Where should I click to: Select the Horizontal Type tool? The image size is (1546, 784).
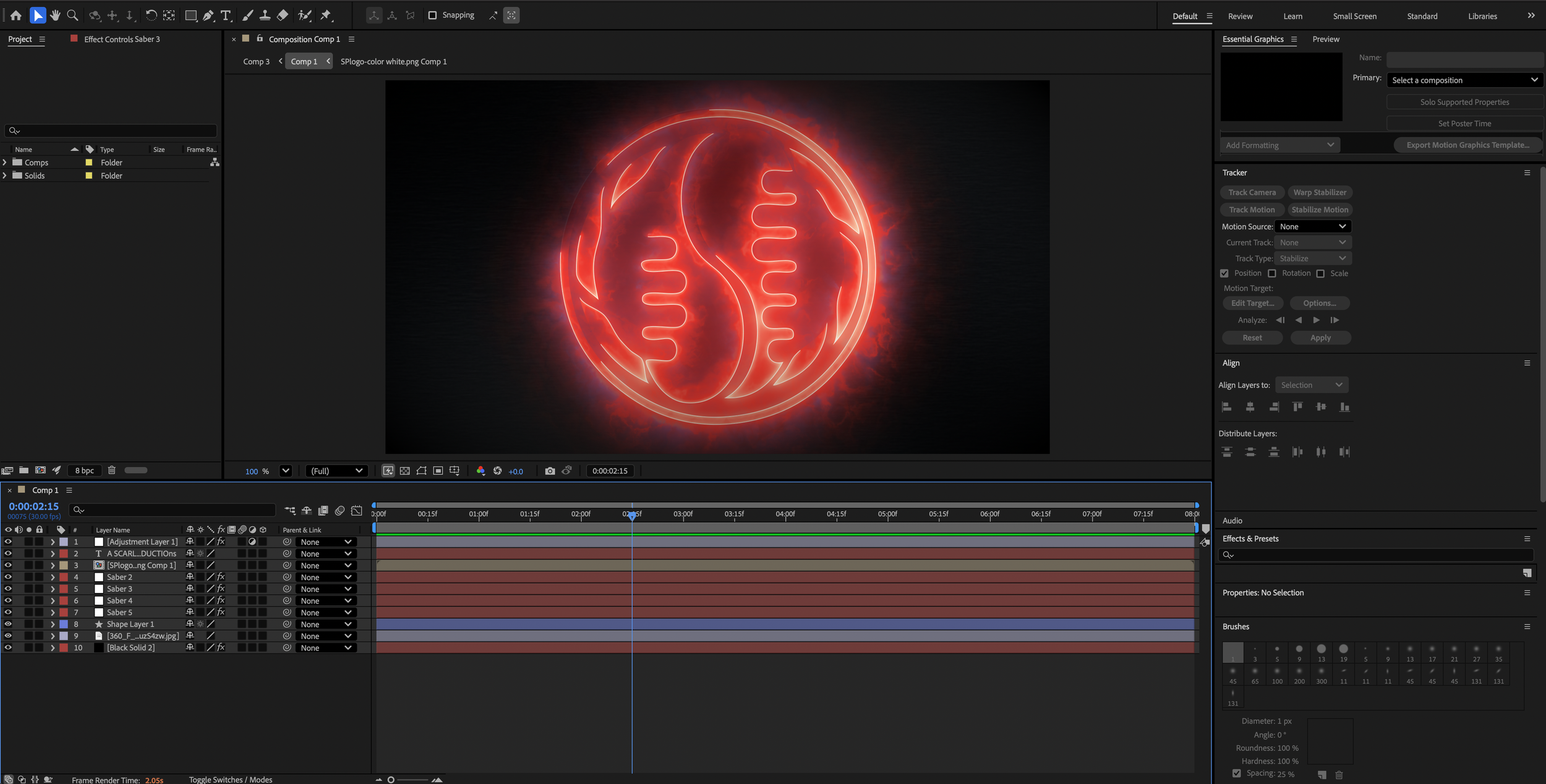226,15
